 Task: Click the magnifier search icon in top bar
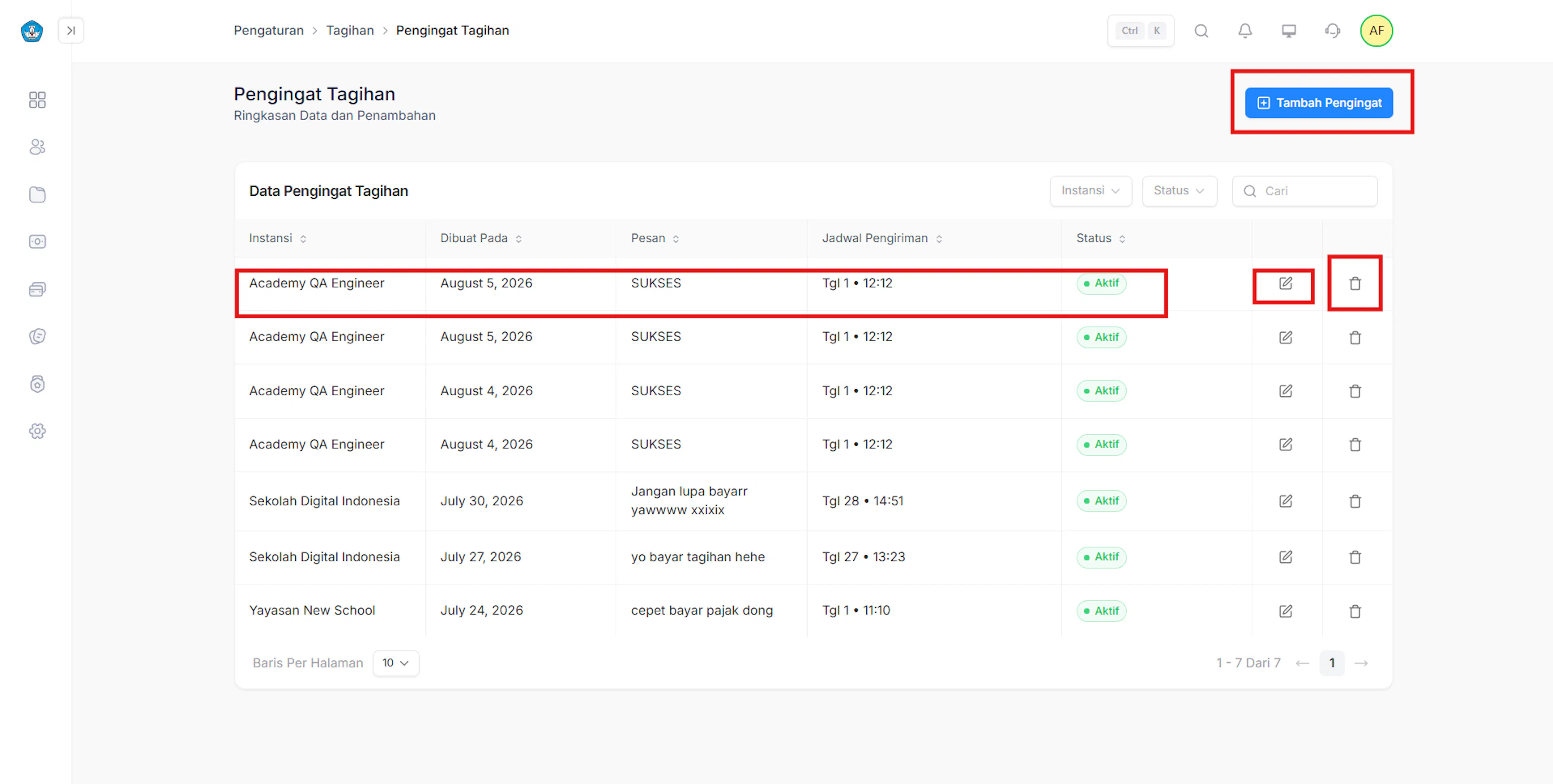[1201, 31]
